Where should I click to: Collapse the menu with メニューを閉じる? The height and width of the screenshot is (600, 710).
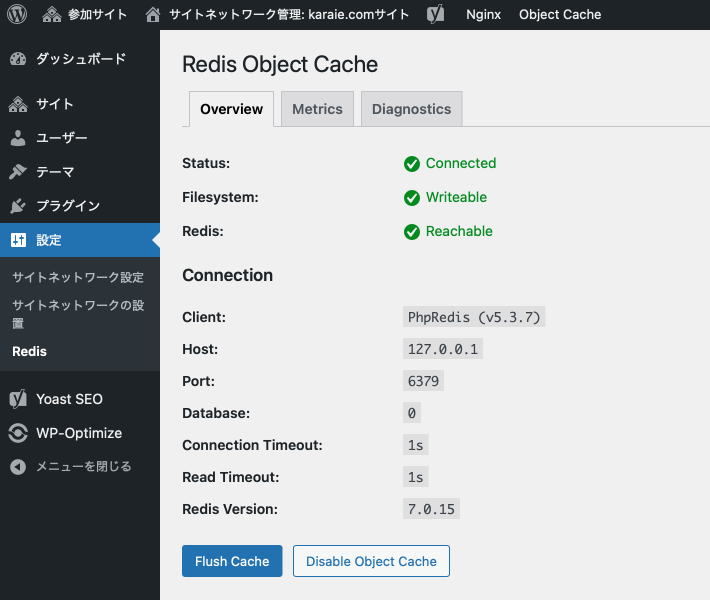pyautogui.click(x=80, y=467)
